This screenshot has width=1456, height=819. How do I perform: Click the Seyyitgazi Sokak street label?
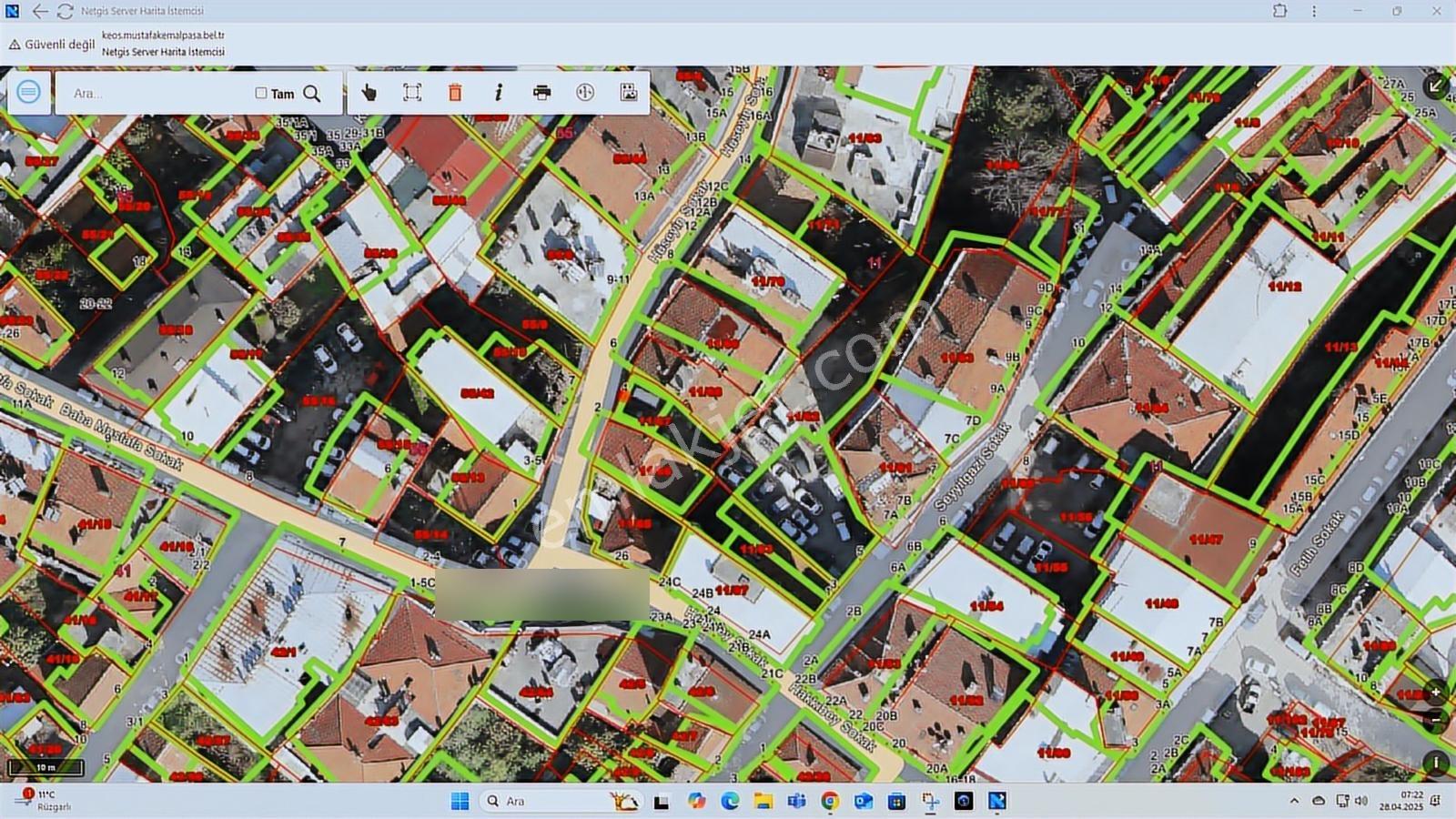(x=974, y=467)
